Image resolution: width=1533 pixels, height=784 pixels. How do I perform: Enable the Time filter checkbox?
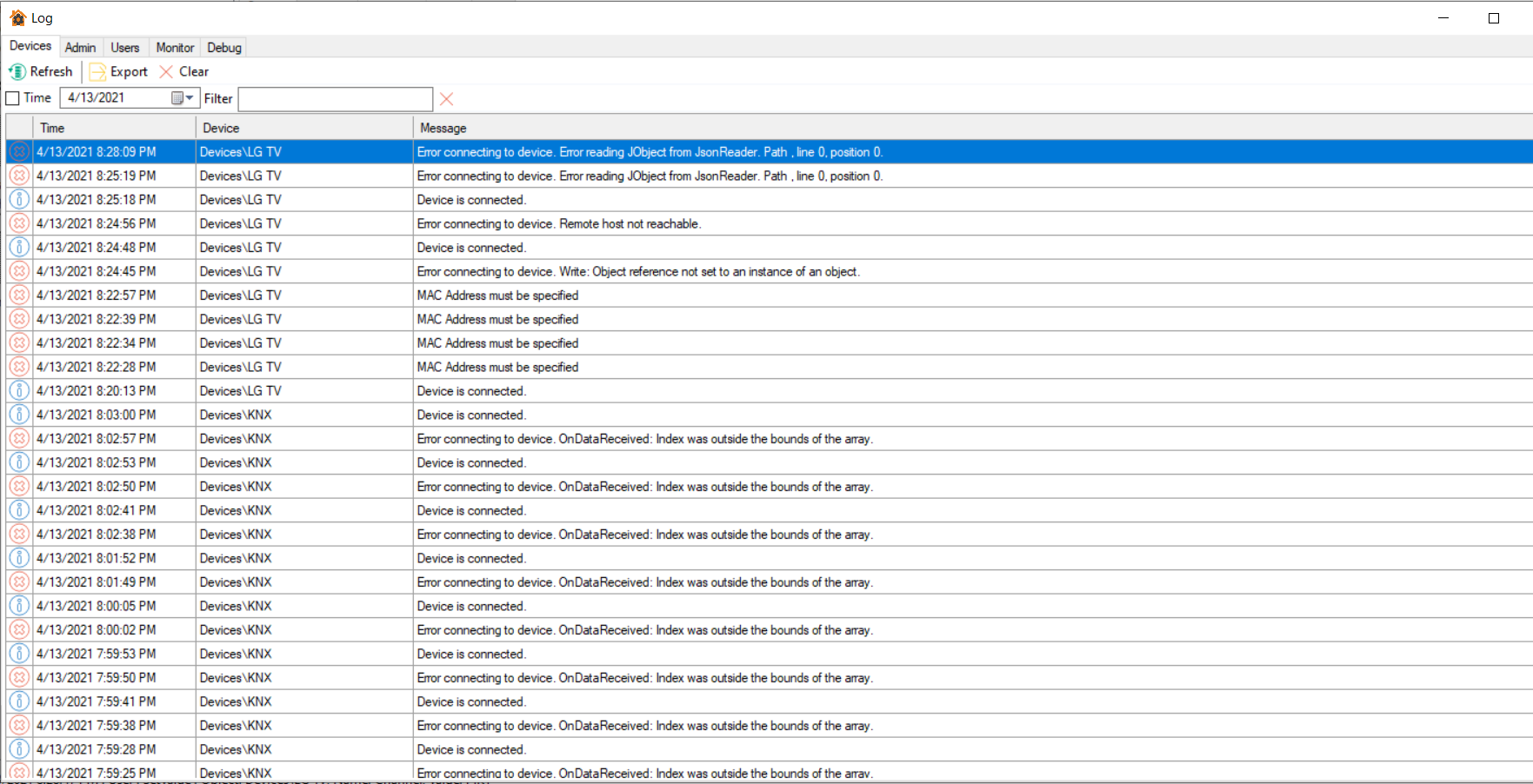click(13, 98)
